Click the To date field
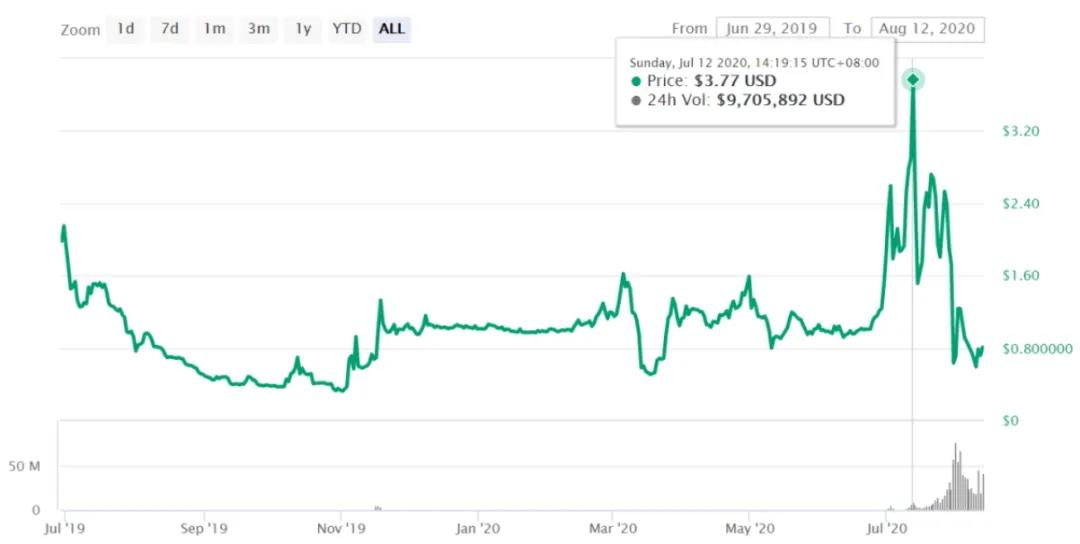Image resolution: width=1080 pixels, height=544 pixels. (x=927, y=29)
